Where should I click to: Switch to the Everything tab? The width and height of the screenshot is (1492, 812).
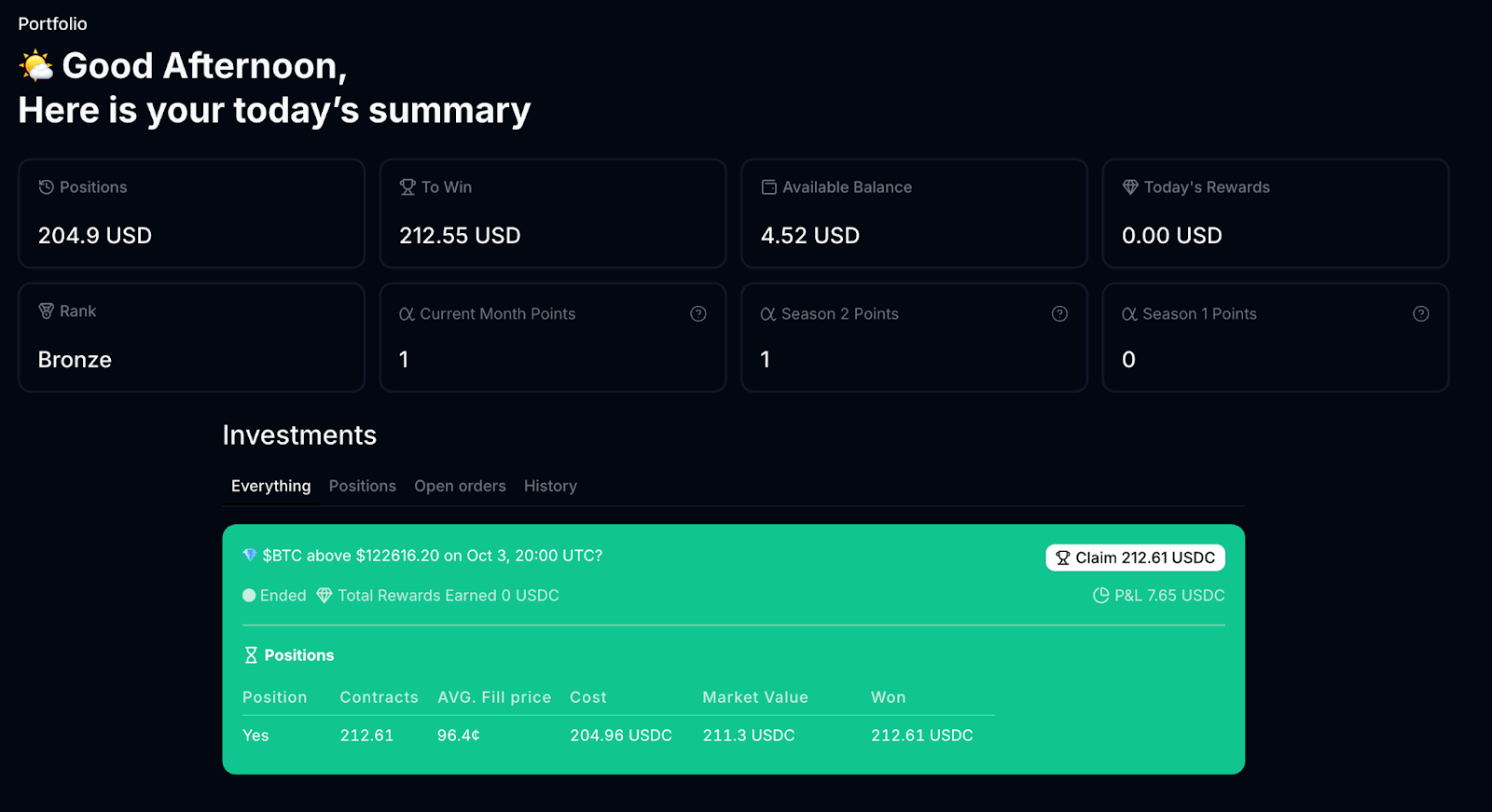click(270, 486)
